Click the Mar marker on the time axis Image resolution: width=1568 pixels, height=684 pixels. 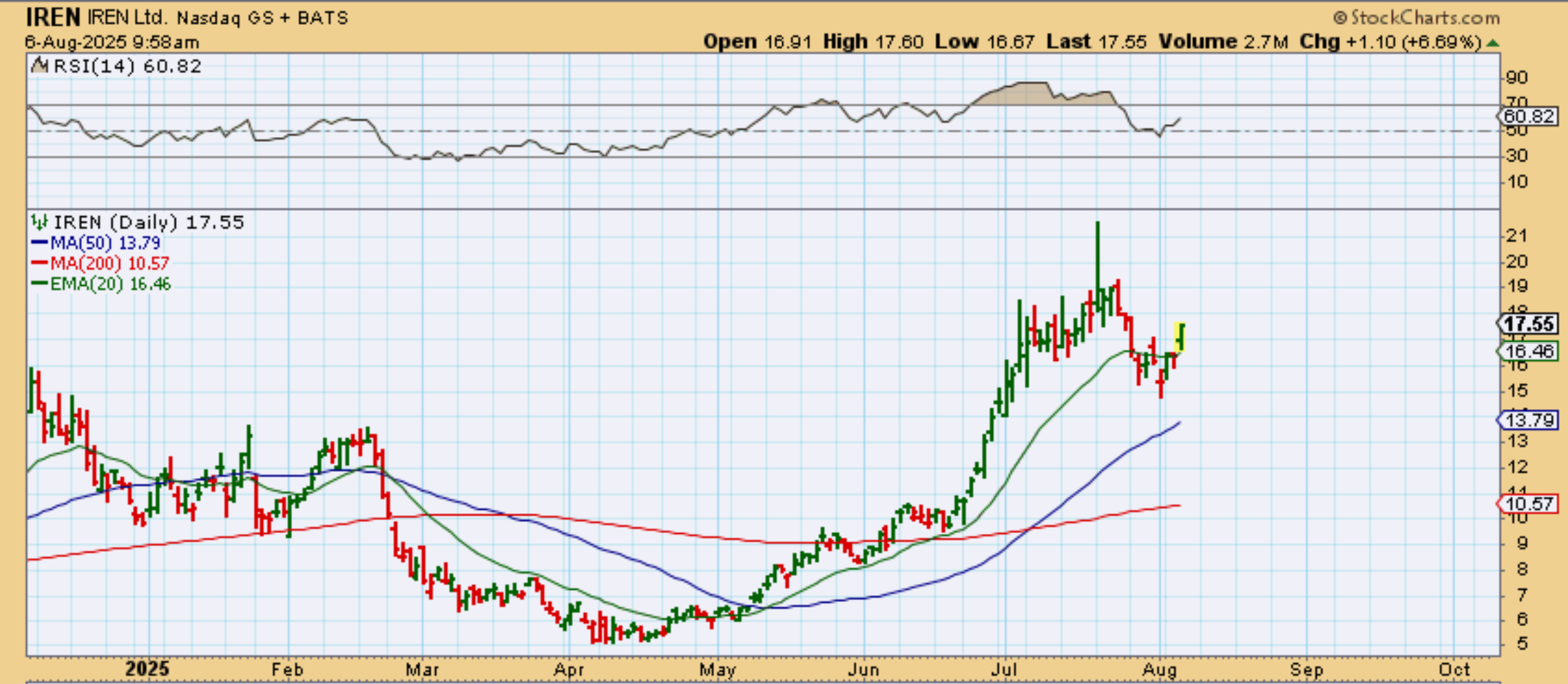pyautogui.click(x=422, y=670)
